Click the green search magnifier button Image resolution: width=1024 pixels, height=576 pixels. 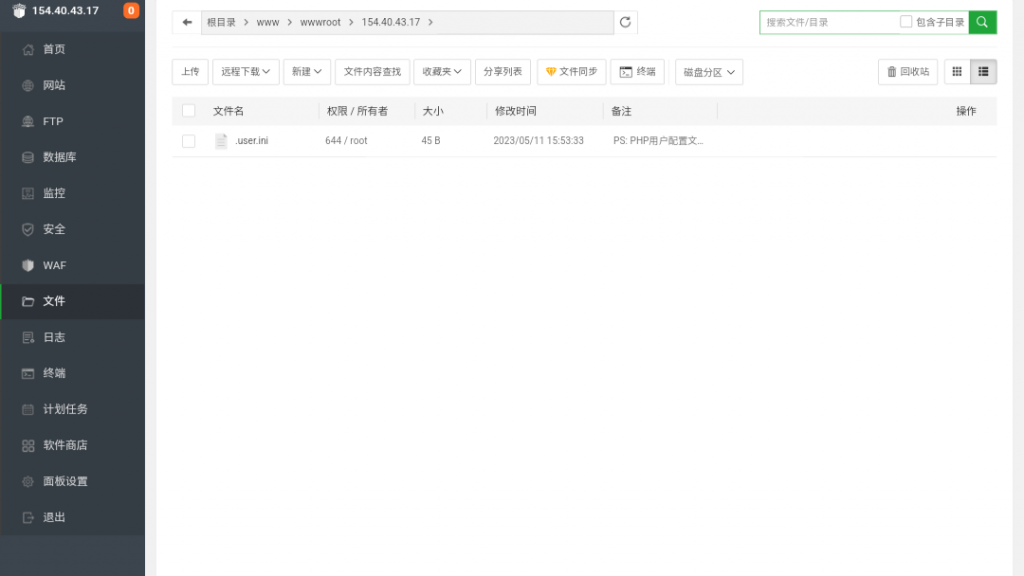point(982,22)
